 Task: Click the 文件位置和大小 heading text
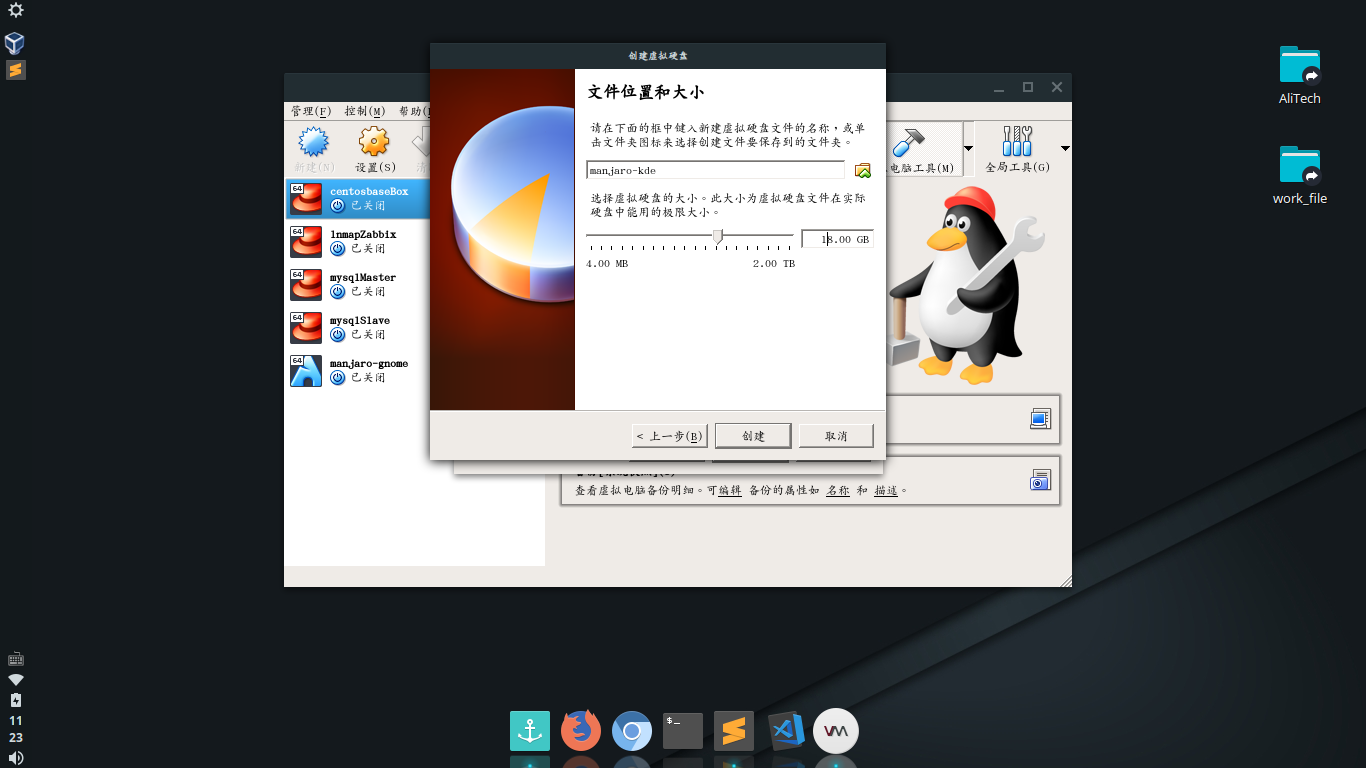point(646,92)
